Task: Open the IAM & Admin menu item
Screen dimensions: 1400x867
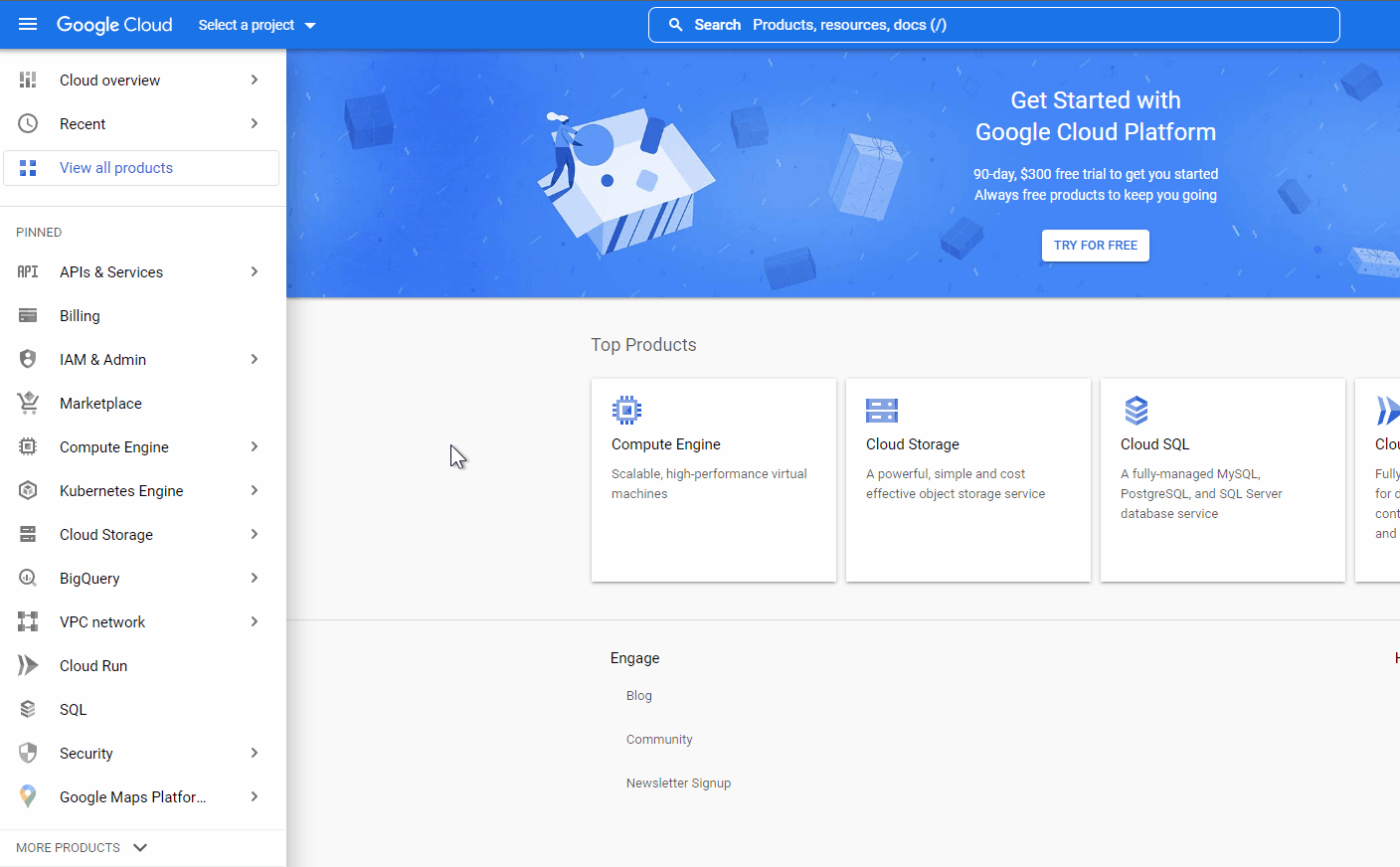Action: [x=102, y=360]
